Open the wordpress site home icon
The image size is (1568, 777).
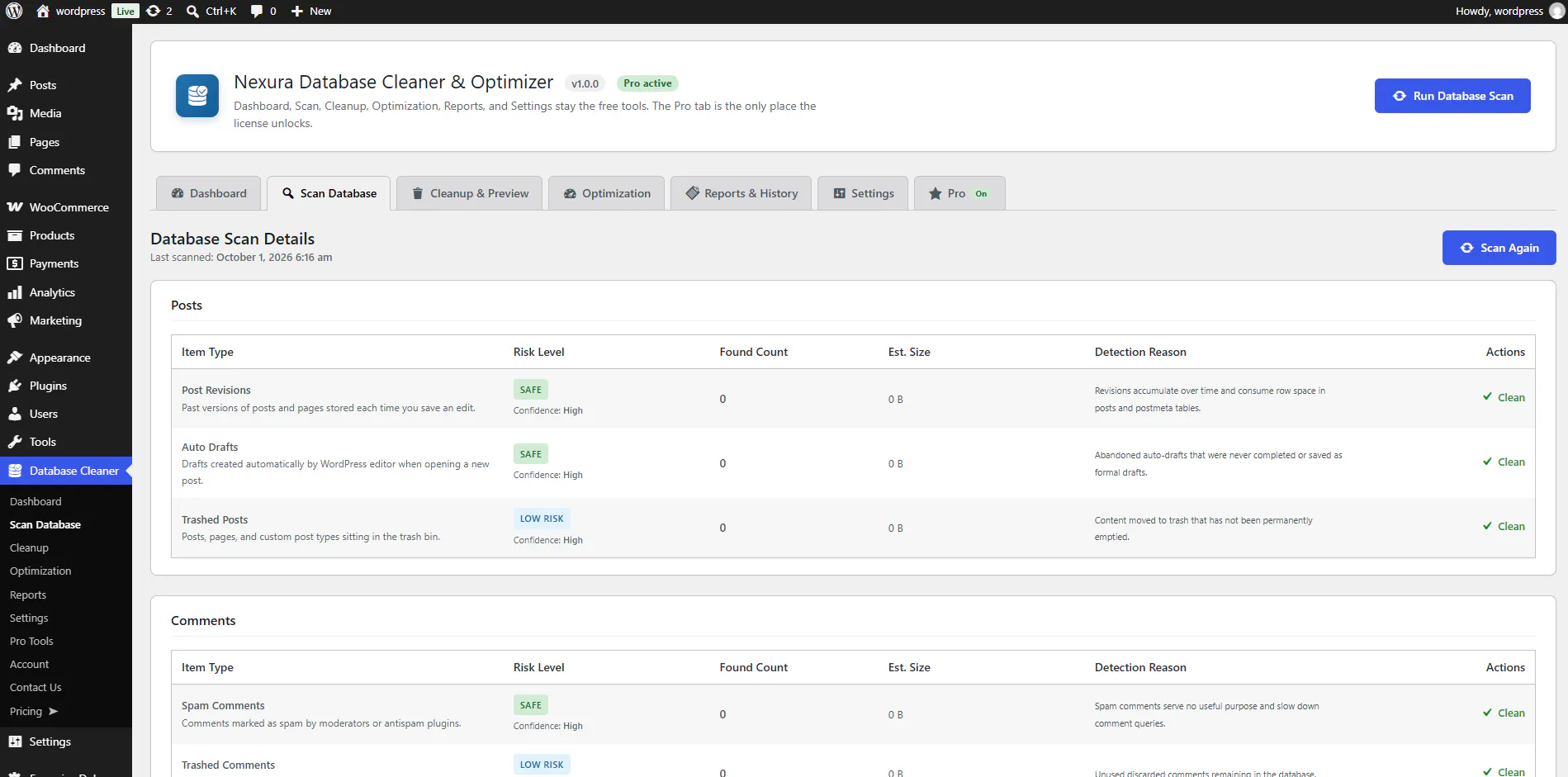[43, 11]
